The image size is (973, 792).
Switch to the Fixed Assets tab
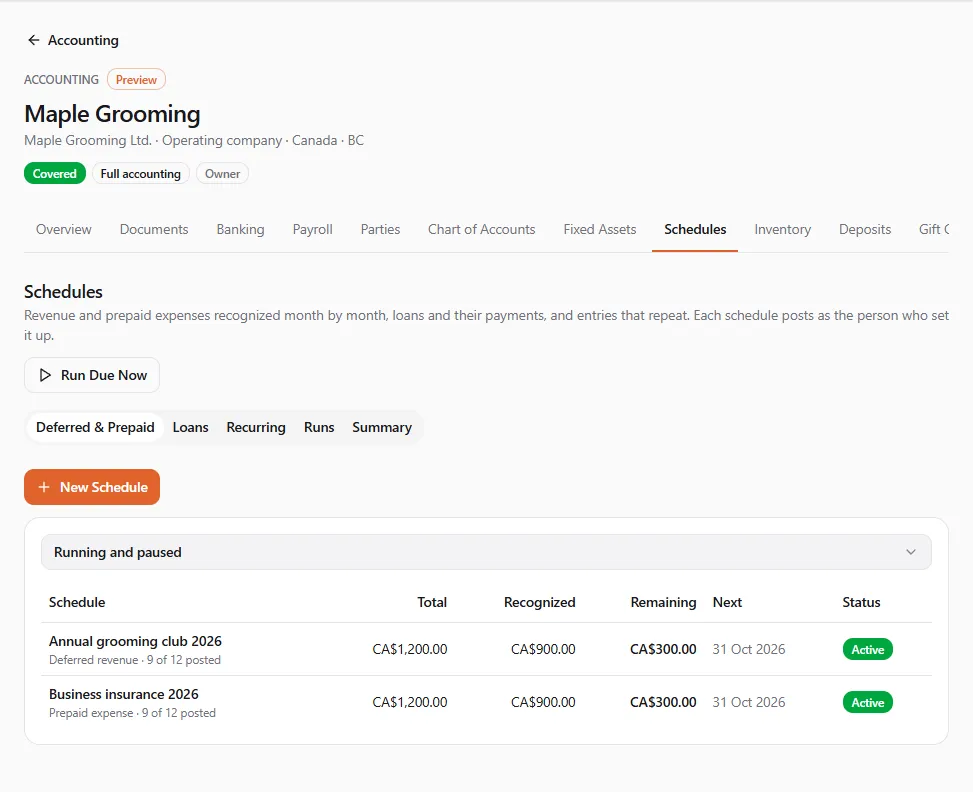pos(599,230)
